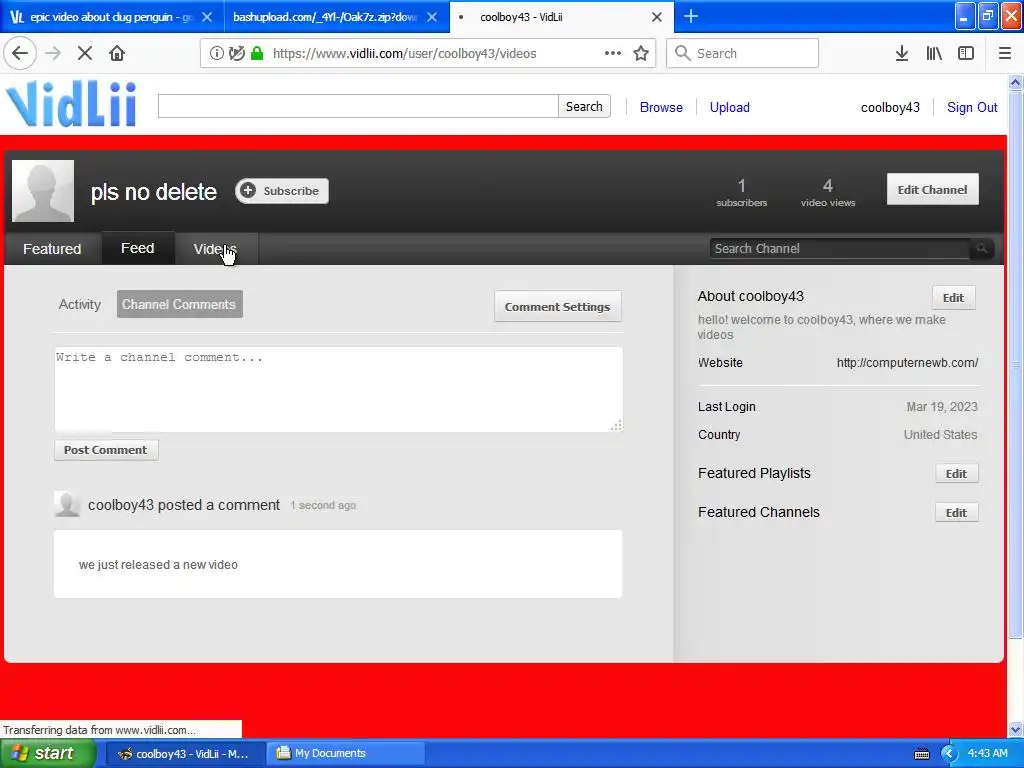The image size is (1024, 768).
Task: Switch to the bashupload.com tab
Action: click(x=325, y=17)
